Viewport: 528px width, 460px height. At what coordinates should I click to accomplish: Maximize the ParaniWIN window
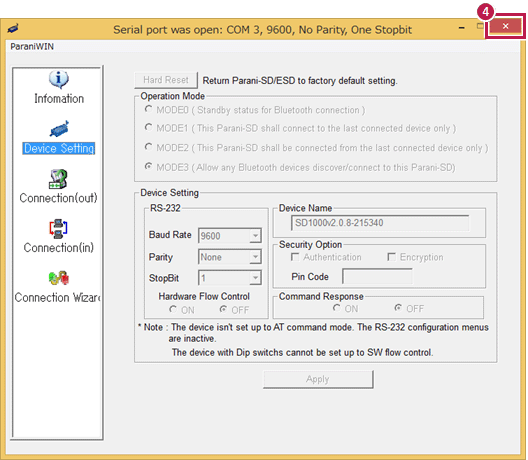[480, 26]
